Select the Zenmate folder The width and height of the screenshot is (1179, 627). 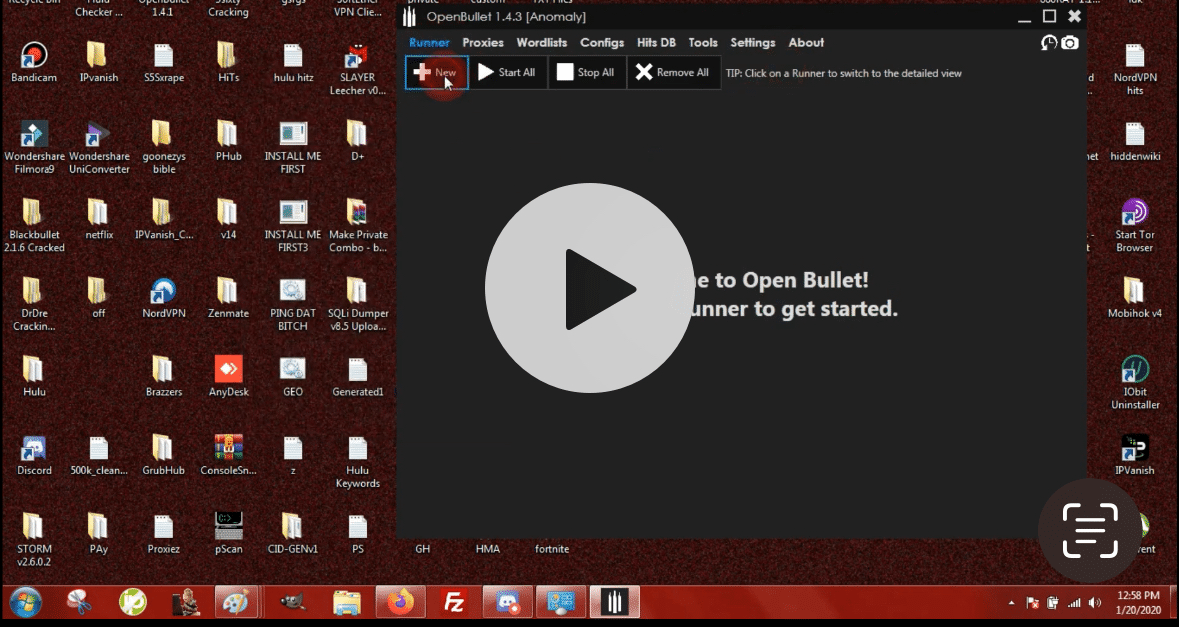point(229,298)
